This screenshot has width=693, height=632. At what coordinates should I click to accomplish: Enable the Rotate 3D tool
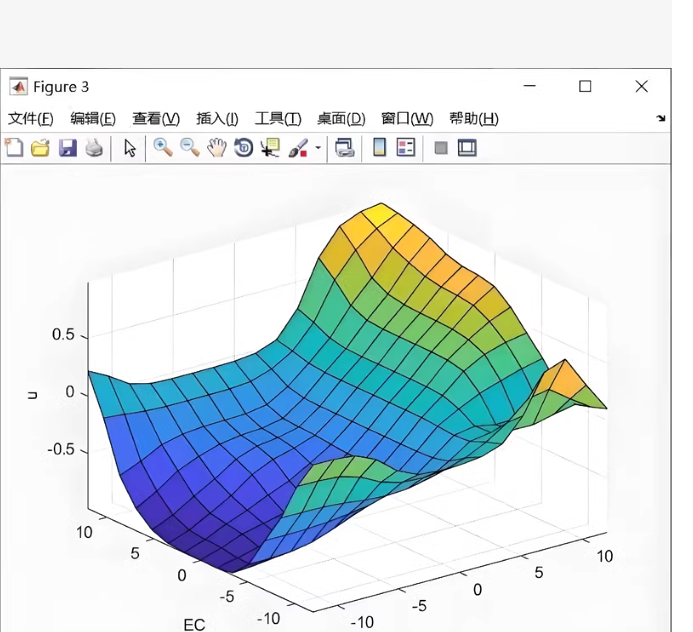(x=244, y=148)
